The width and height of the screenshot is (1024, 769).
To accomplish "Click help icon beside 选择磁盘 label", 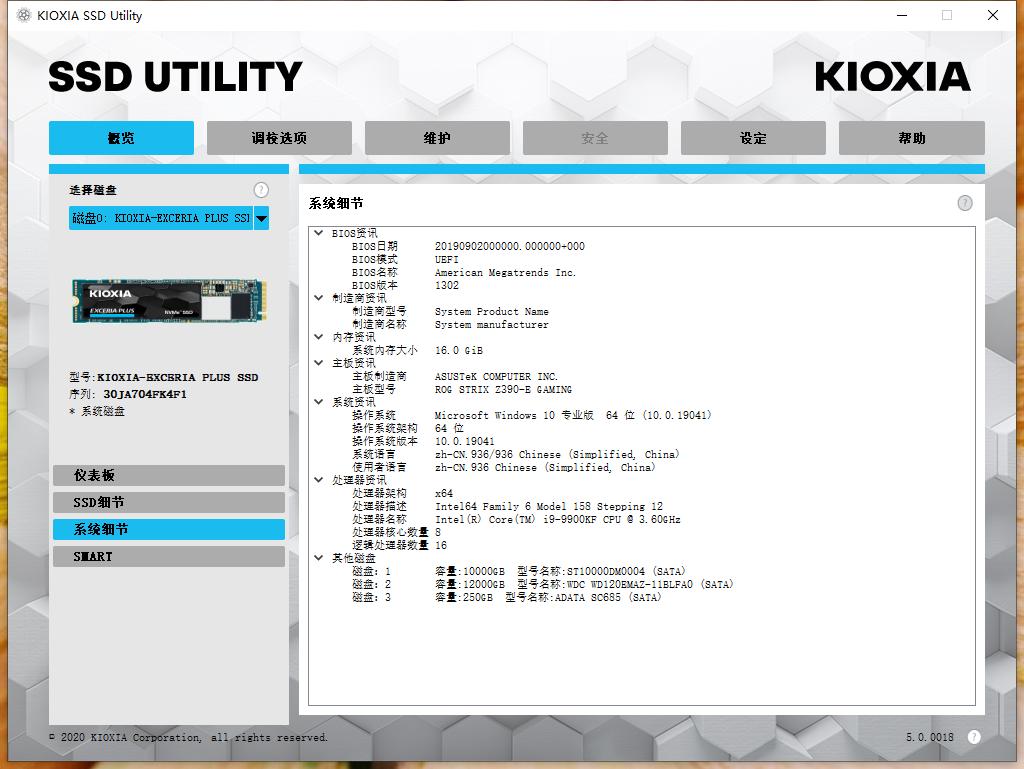I will coord(261,190).
